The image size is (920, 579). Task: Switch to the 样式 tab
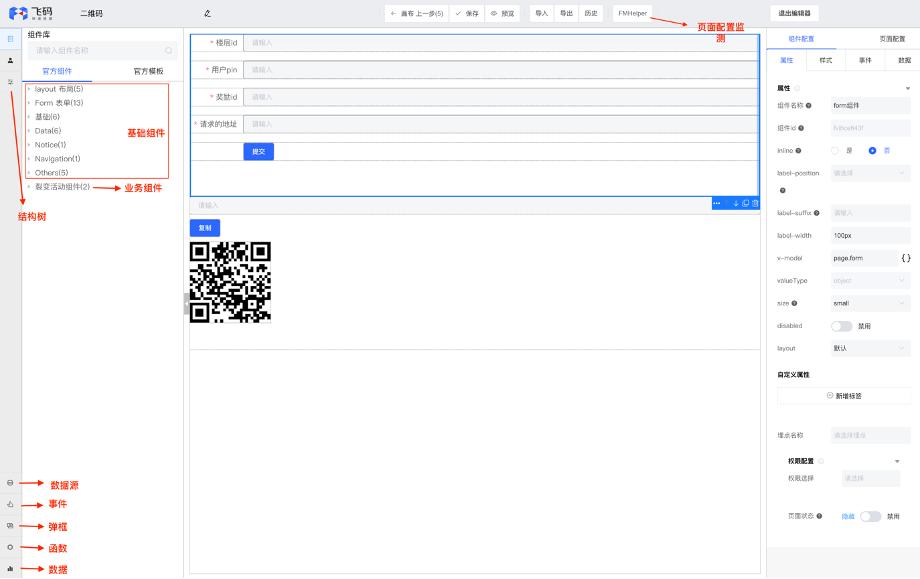pyautogui.click(x=824, y=60)
